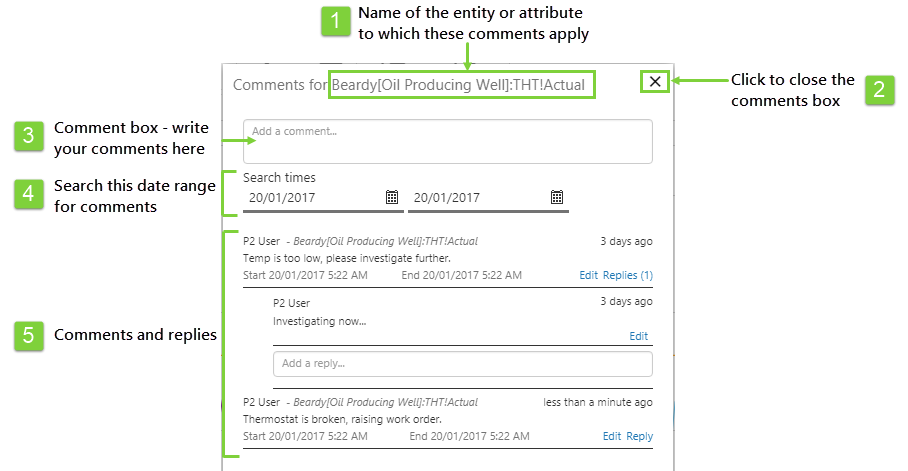Expand Replies (1) on first comment
908x471 pixels.
pos(628,275)
